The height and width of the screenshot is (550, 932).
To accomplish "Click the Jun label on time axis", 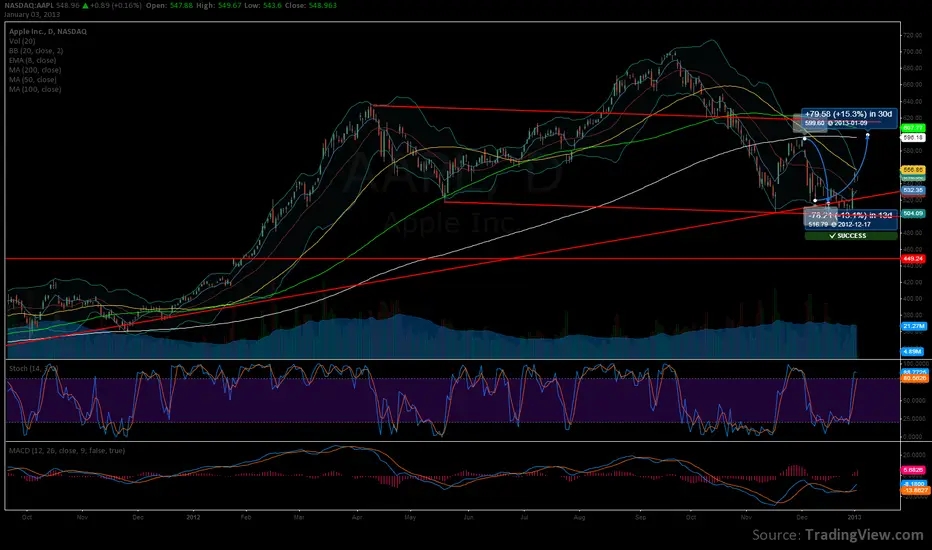I will (x=469, y=517).
